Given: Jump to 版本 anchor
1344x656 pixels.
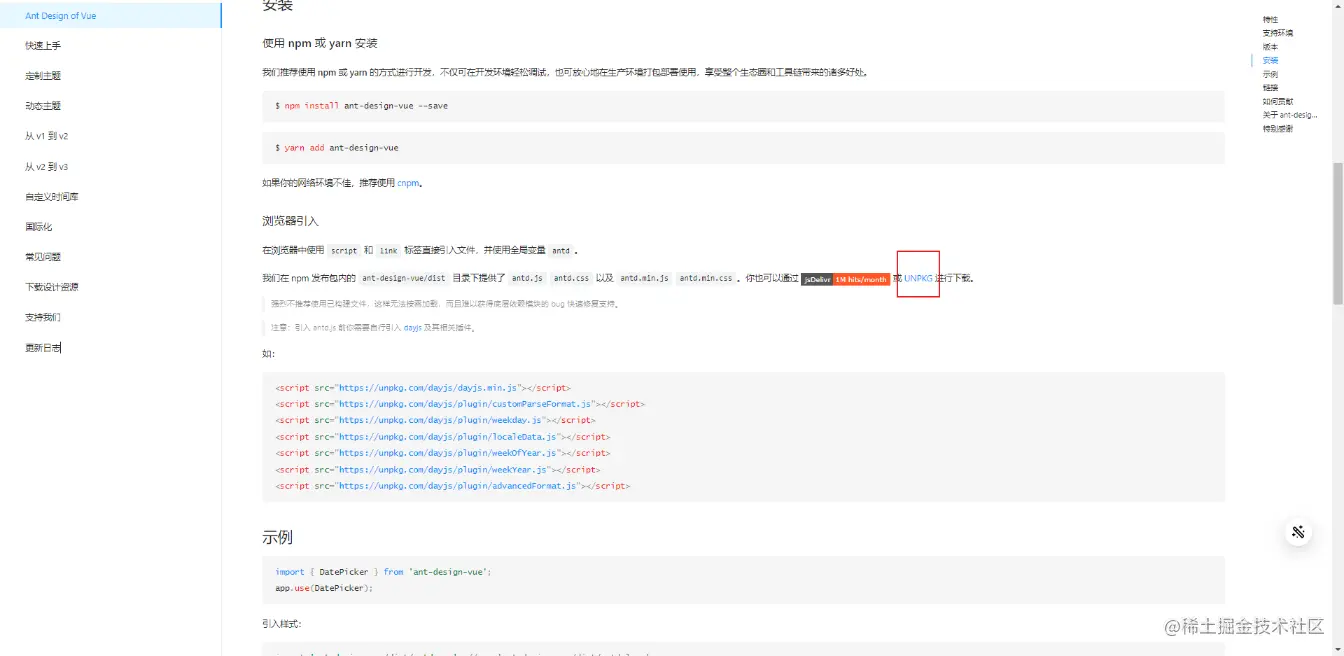Looking at the screenshot, I should pyautogui.click(x=1270, y=47).
